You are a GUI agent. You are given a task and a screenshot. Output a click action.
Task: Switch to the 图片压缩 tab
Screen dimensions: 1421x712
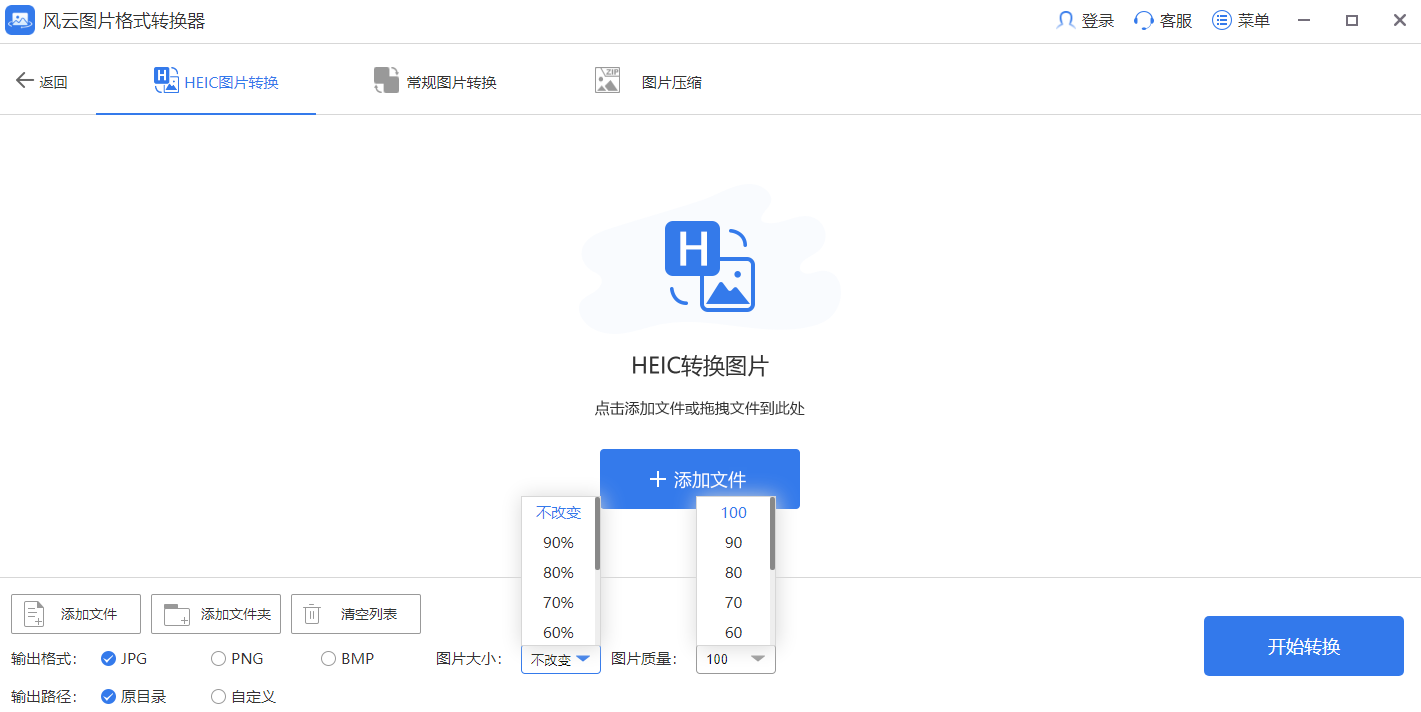click(x=647, y=80)
